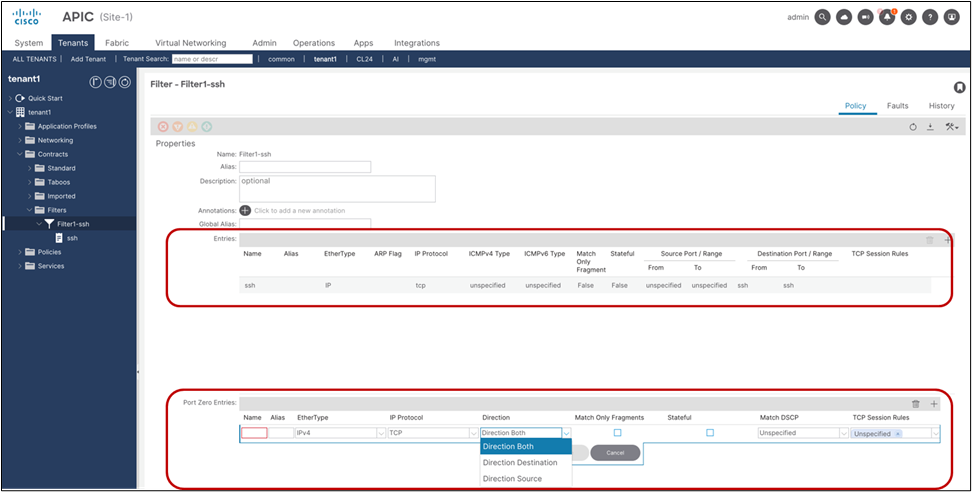Image resolution: width=972 pixels, height=492 pixels.
Task: Click the bookmark icon beside filter title
Action: coord(958,87)
